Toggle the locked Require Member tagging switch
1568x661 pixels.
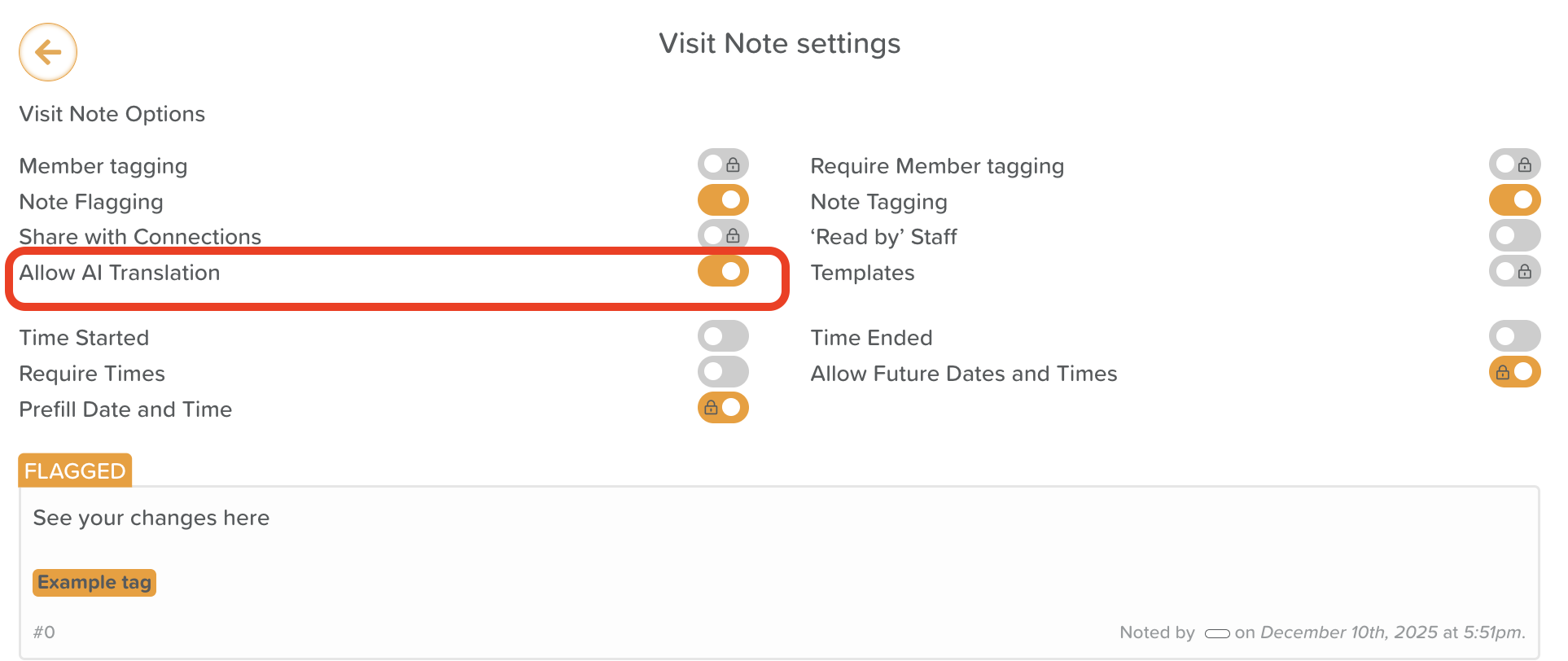[1514, 164]
